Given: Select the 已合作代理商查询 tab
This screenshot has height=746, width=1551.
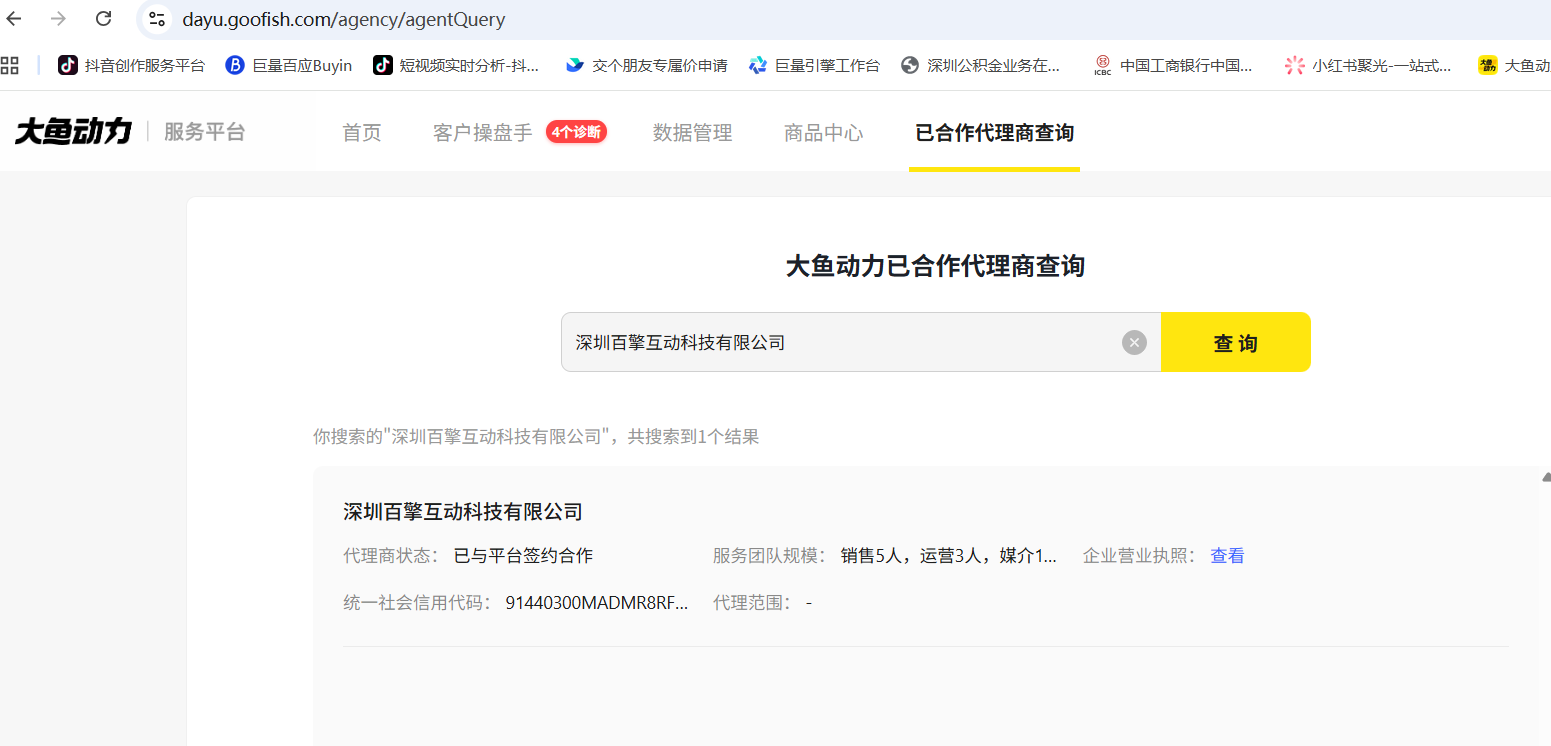Looking at the screenshot, I should tap(995, 133).
